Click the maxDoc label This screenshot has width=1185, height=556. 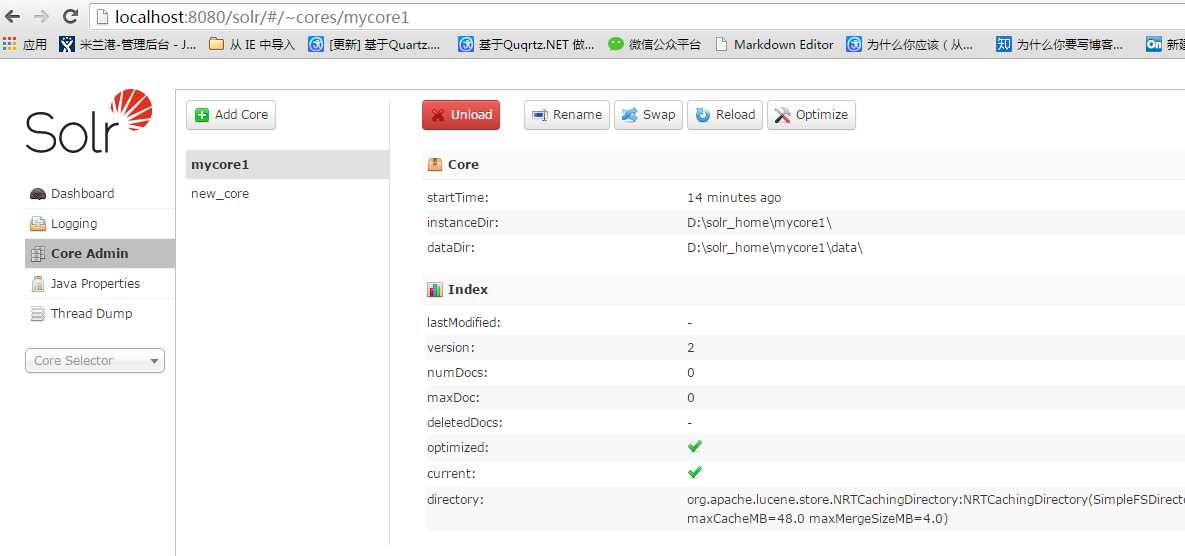(453, 397)
